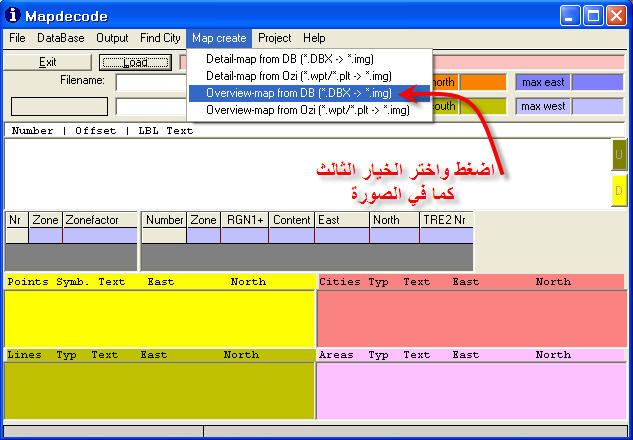Click the max east value field

[598, 82]
